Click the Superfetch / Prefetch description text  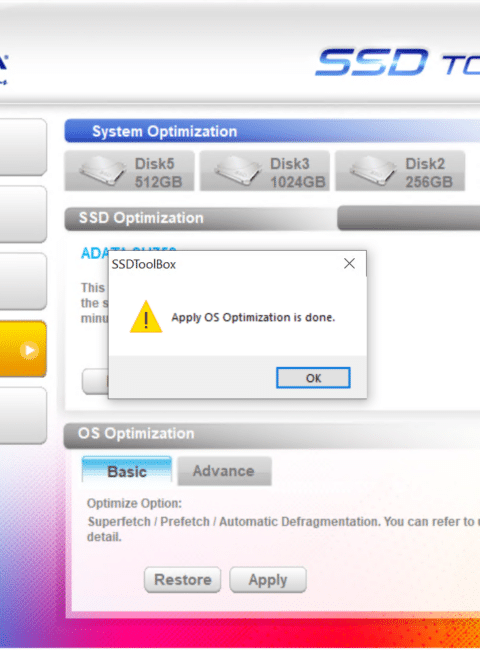click(283, 529)
